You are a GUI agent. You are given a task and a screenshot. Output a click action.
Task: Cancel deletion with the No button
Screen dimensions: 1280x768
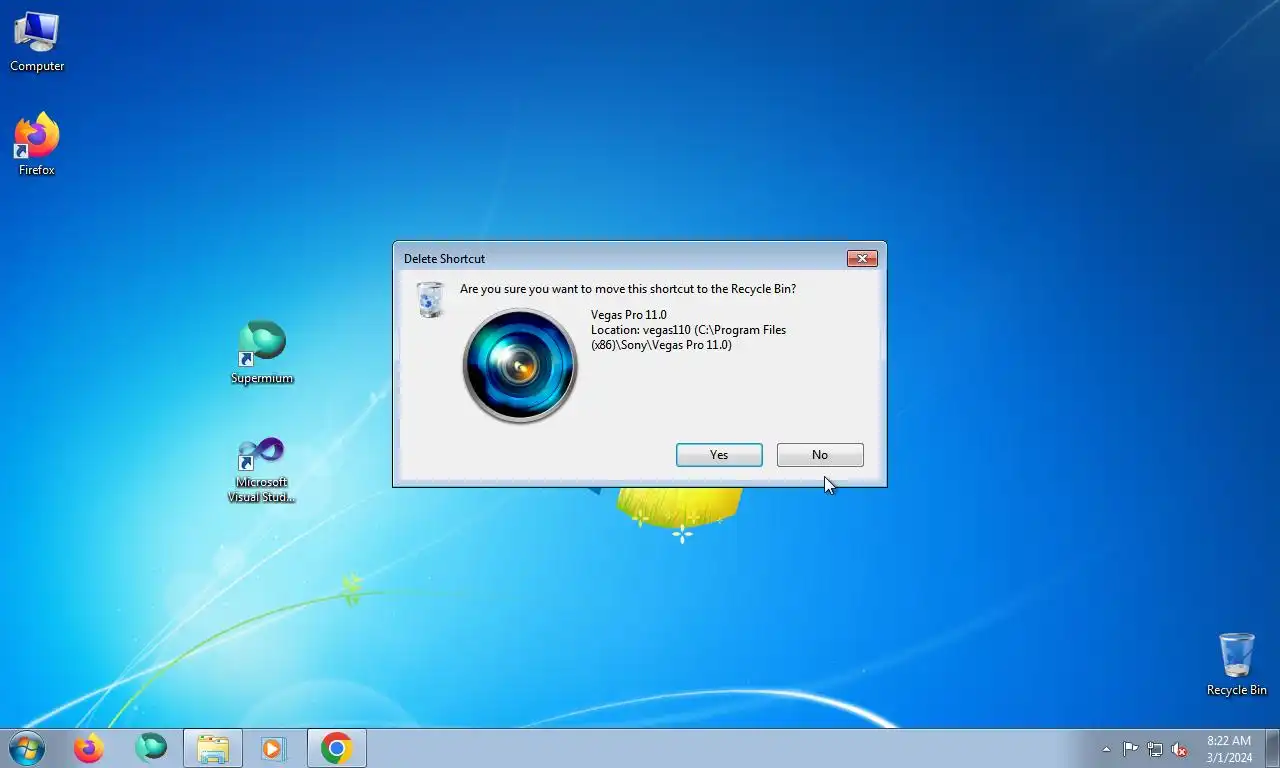[x=820, y=455]
